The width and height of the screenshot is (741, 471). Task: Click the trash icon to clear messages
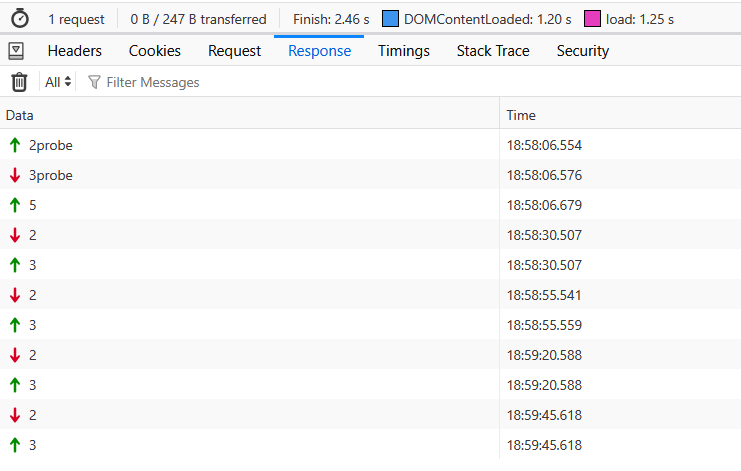pyautogui.click(x=19, y=82)
